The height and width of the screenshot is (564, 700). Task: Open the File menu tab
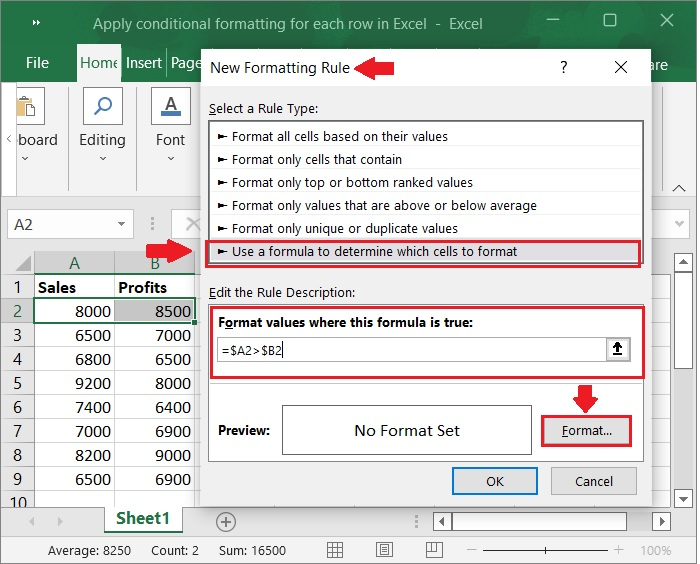click(x=37, y=63)
